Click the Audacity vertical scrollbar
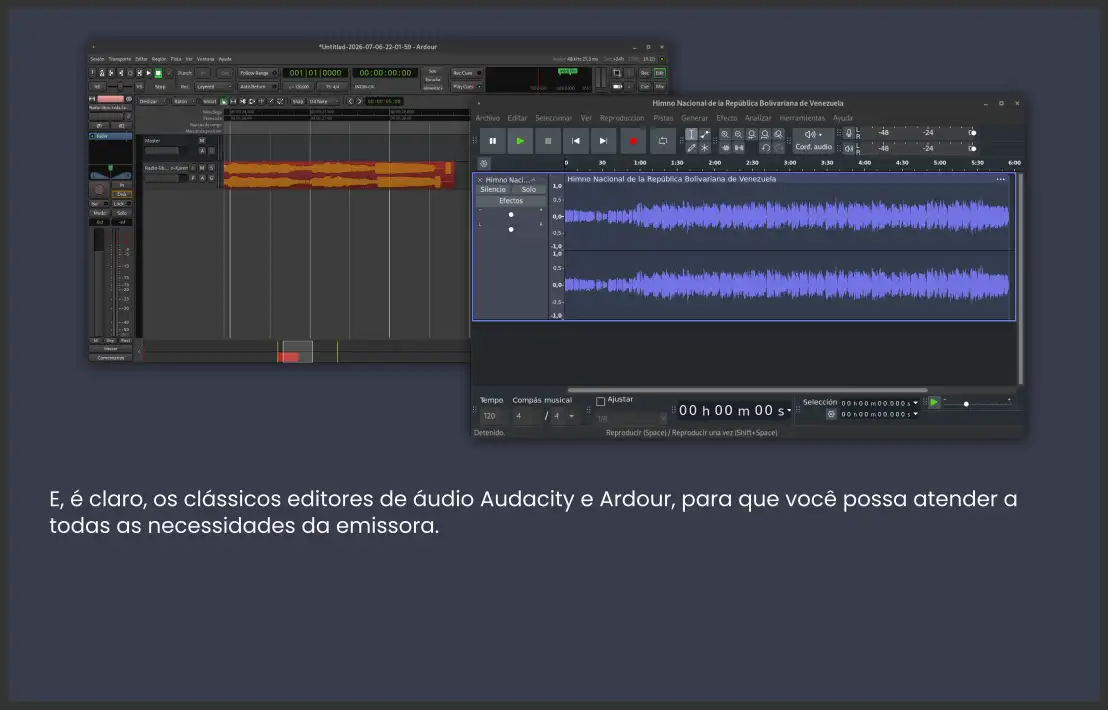This screenshot has width=1108, height=710. [x=1020, y=279]
